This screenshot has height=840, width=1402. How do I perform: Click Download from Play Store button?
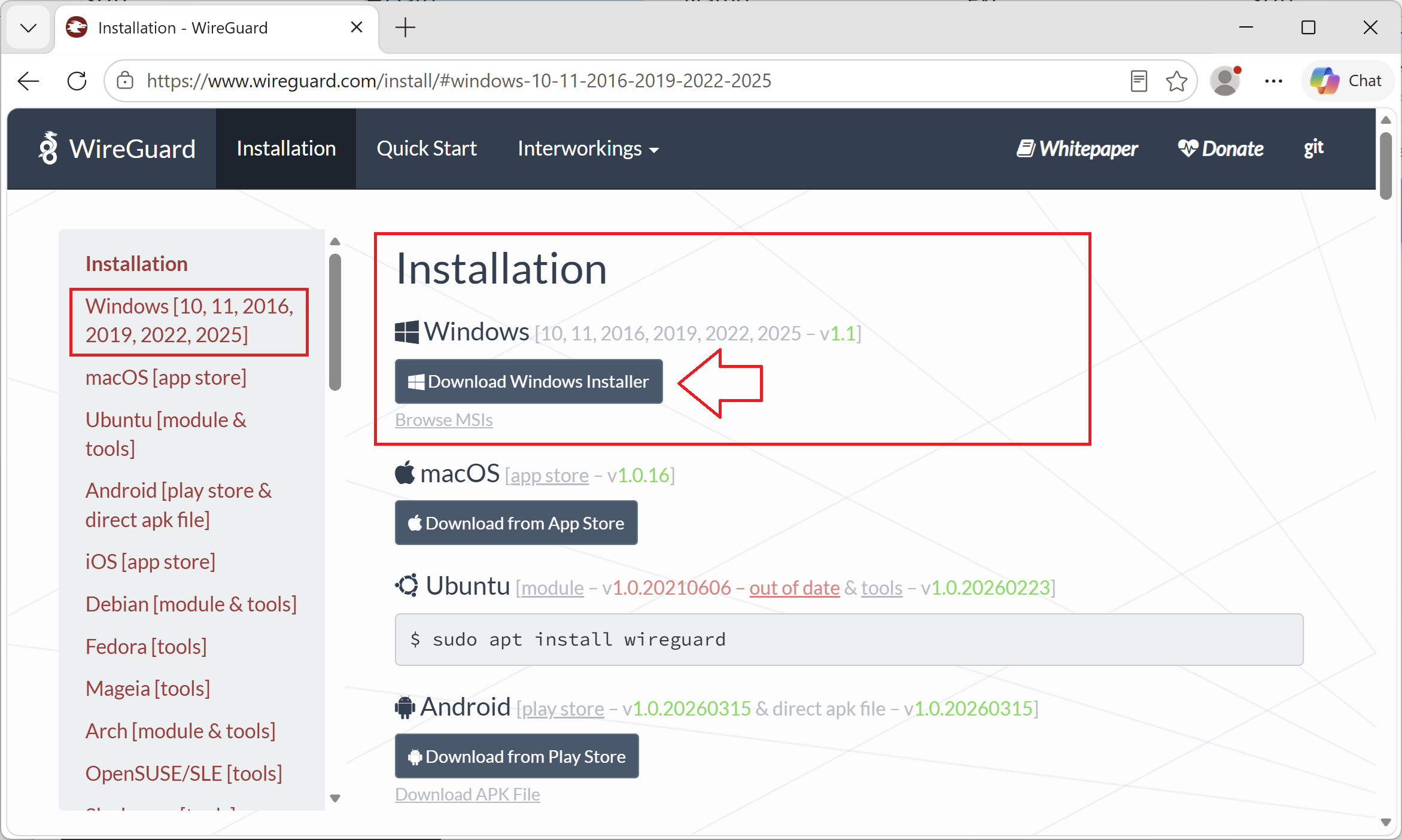point(516,756)
